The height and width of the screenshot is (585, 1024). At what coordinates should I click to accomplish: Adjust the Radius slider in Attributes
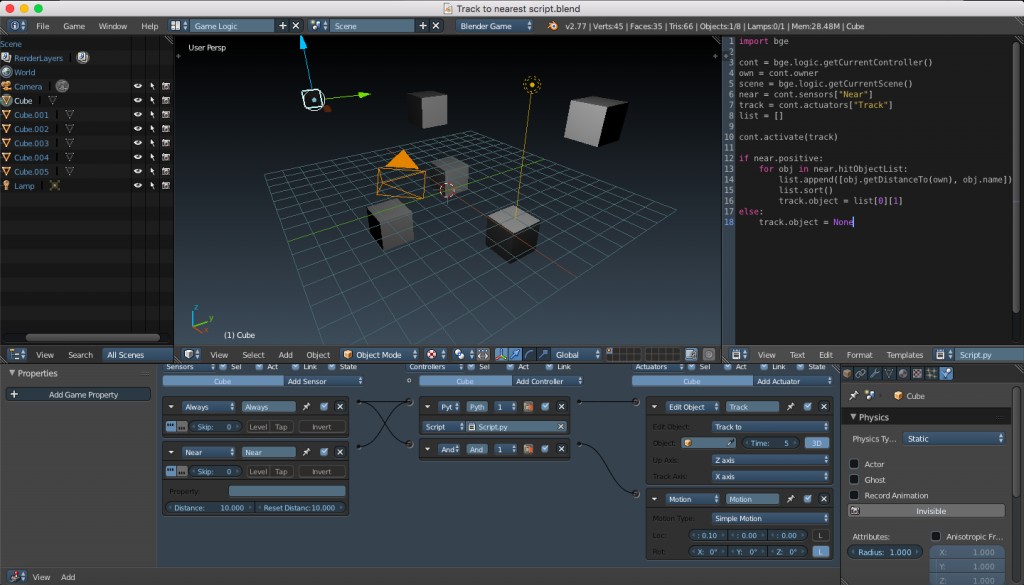tap(884, 552)
